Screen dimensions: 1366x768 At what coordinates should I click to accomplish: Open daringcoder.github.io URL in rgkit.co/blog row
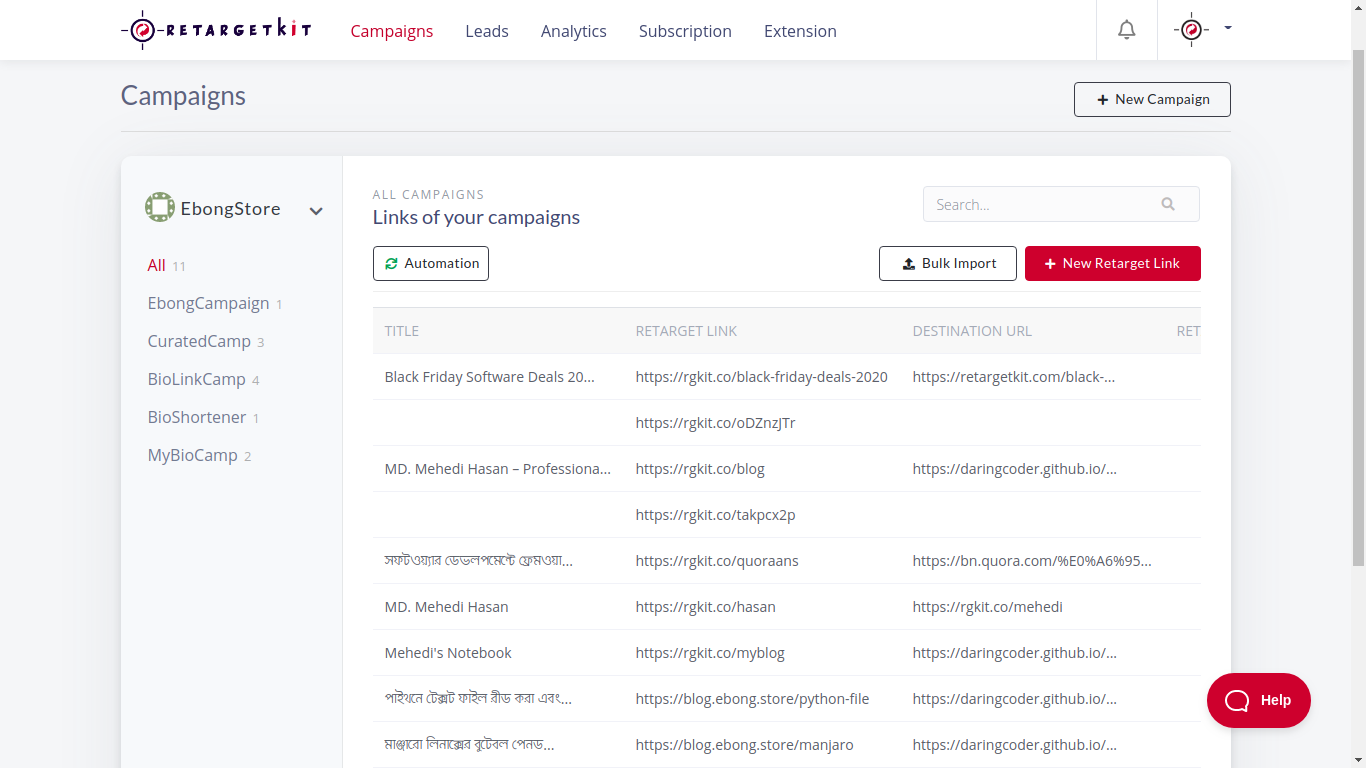click(1015, 469)
